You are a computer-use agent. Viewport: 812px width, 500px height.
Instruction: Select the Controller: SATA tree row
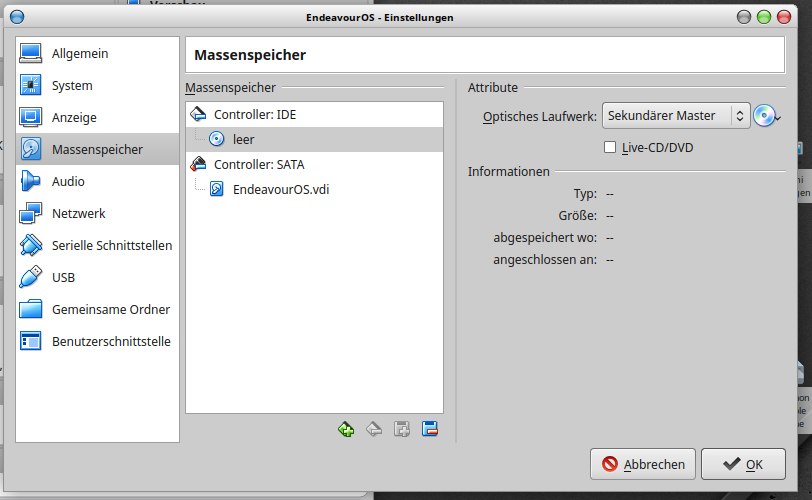coord(314,165)
